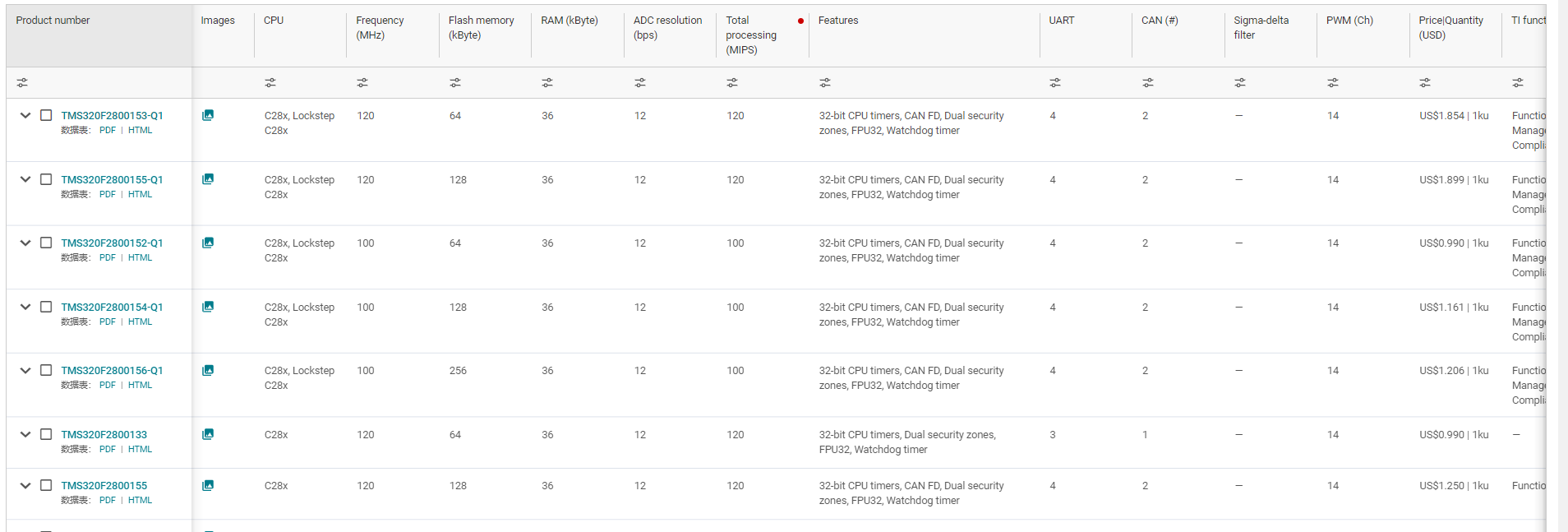Select the TMS320F2800153-Q1 checkbox
Screen dimensions: 1568x532
tap(46, 115)
